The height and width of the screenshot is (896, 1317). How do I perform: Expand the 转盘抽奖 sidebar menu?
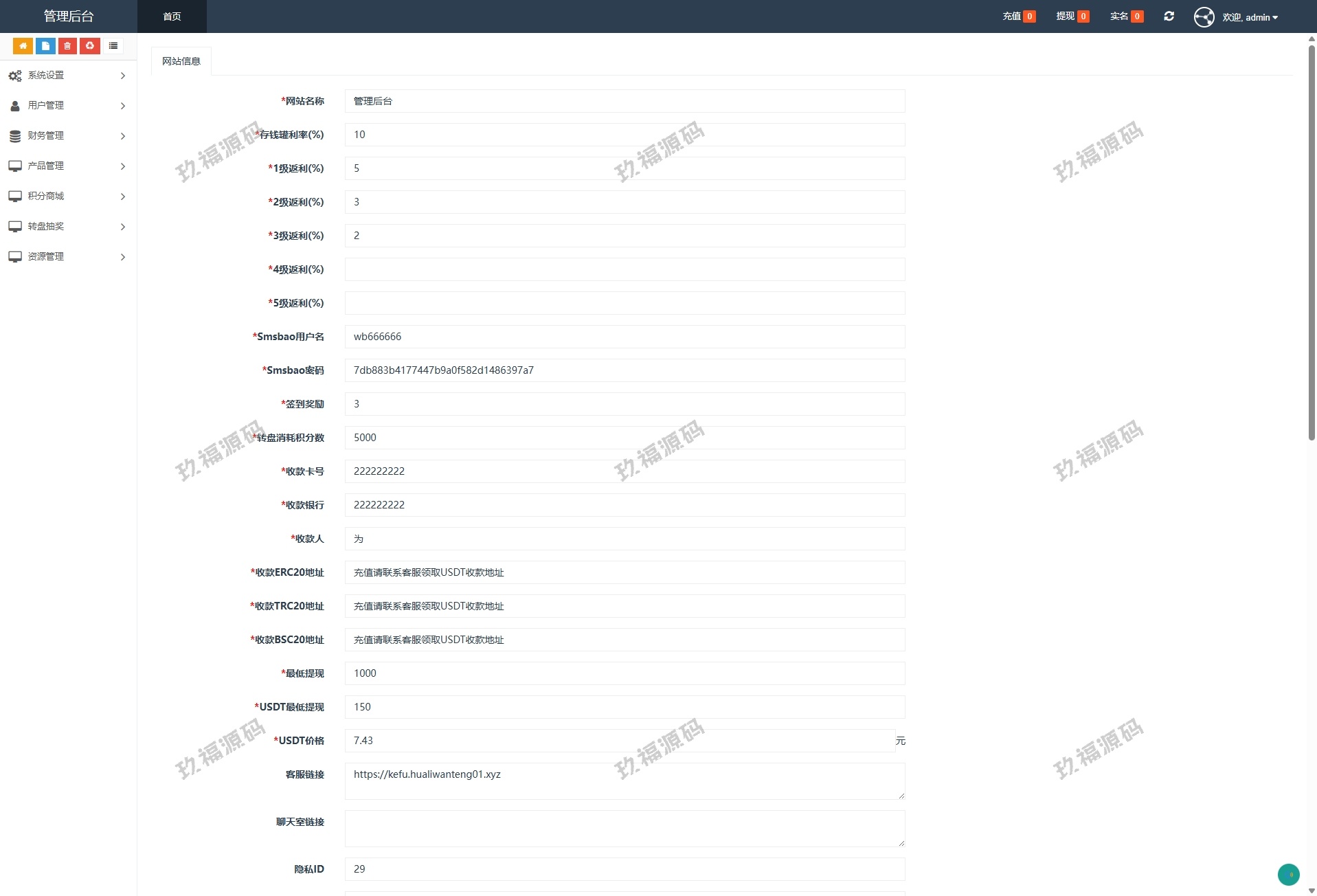67,227
